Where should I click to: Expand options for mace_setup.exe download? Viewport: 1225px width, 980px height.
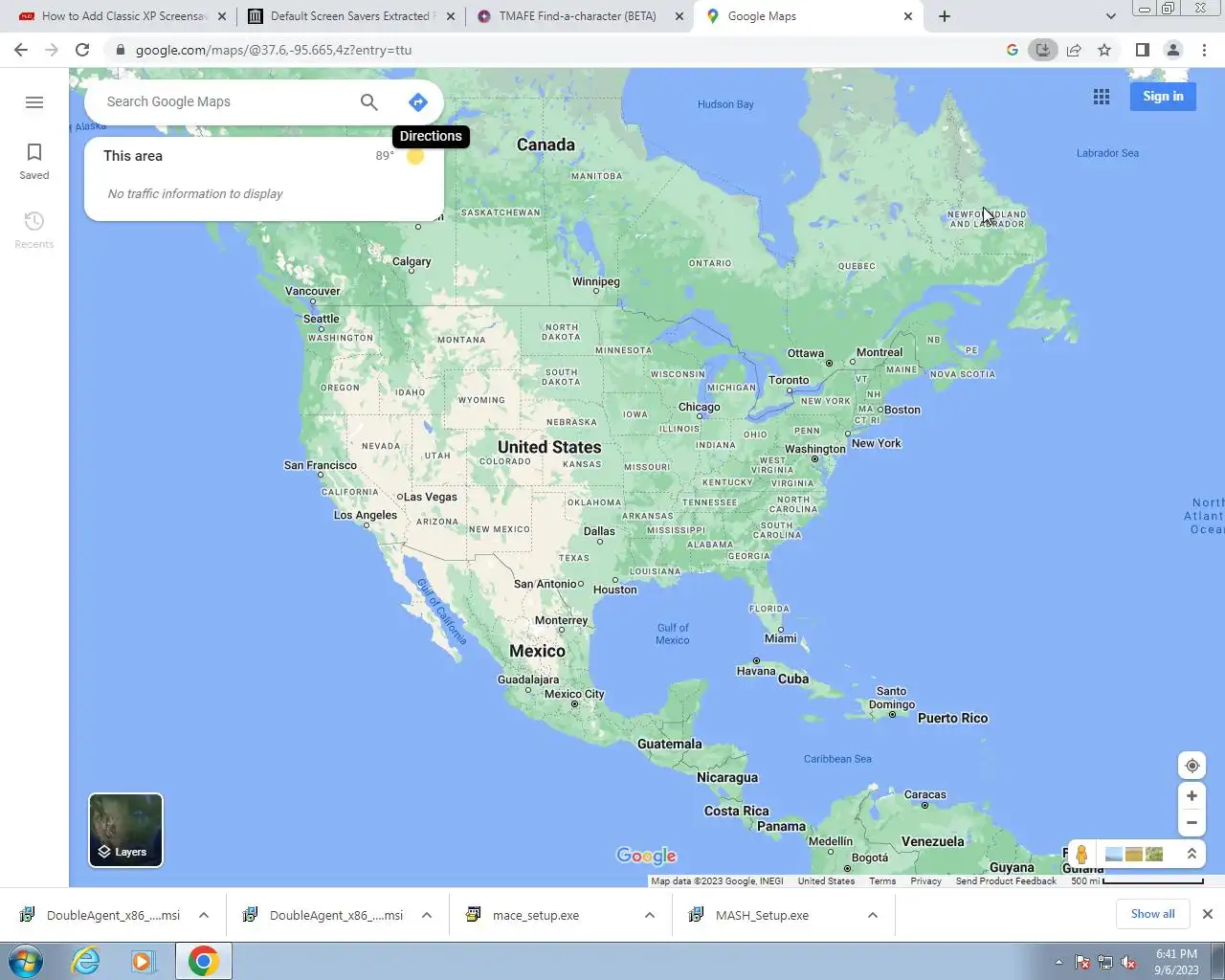(x=650, y=916)
